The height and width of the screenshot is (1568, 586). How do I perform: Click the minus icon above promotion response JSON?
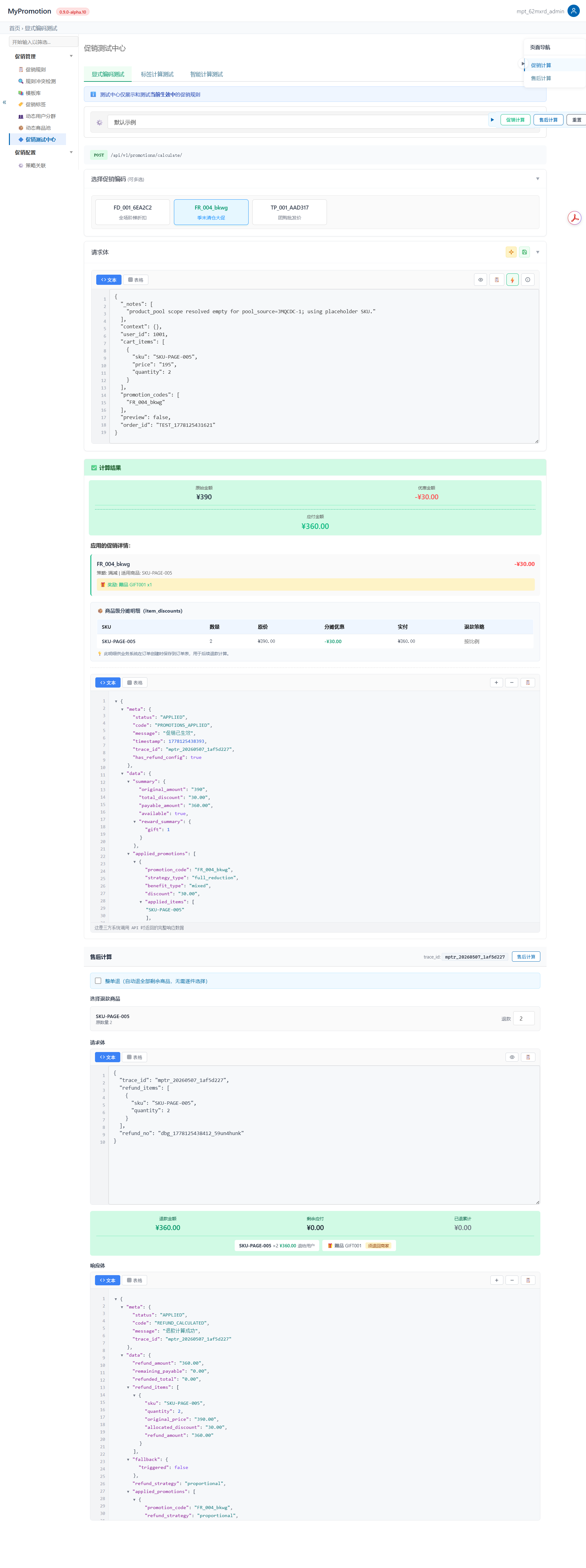[512, 682]
